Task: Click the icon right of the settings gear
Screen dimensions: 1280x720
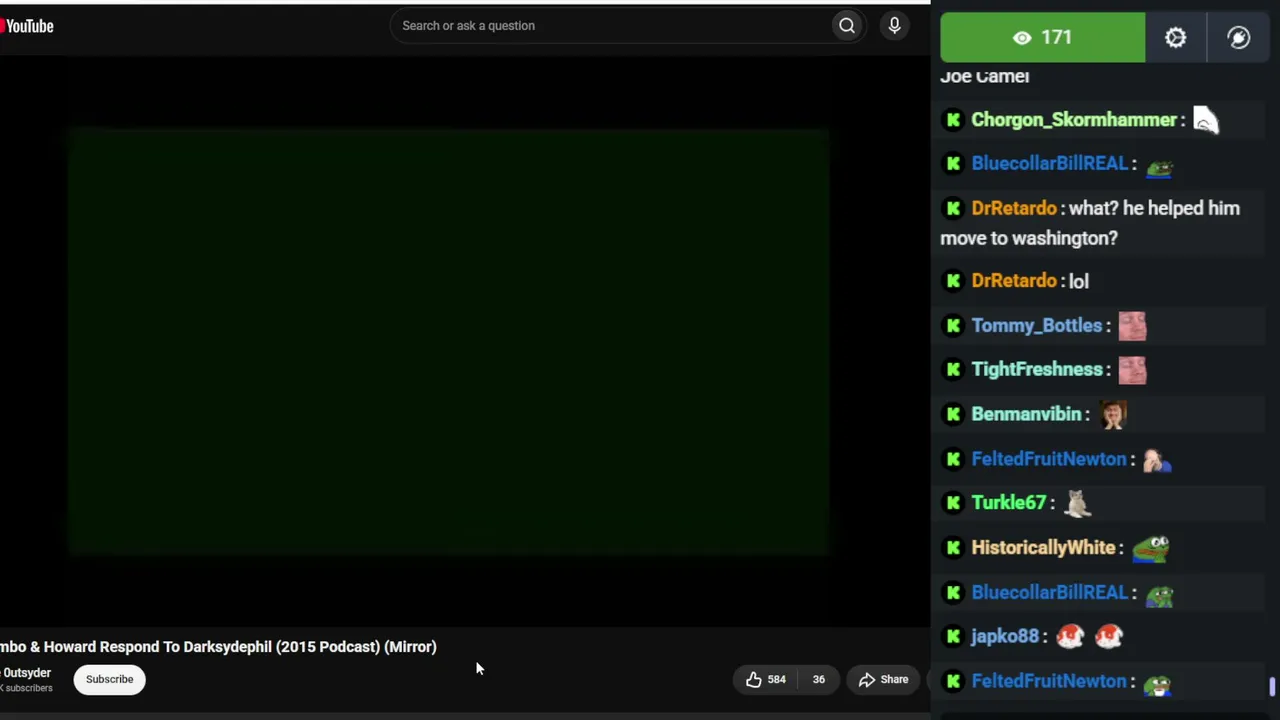Action: pos(1239,37)
